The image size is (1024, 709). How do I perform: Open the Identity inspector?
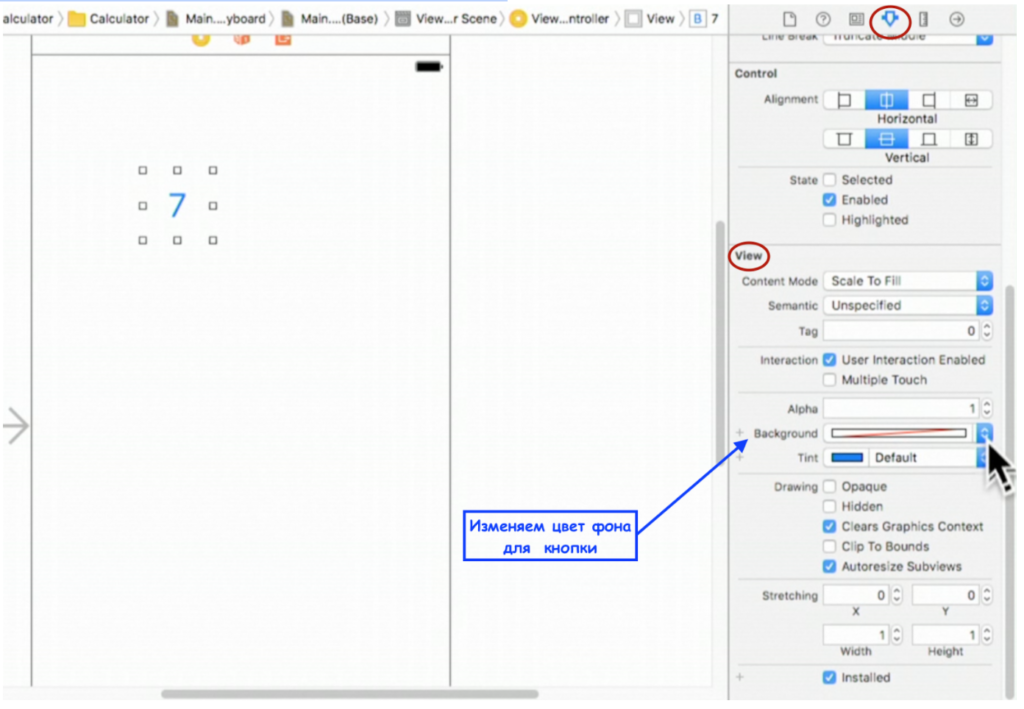[856, 18]
